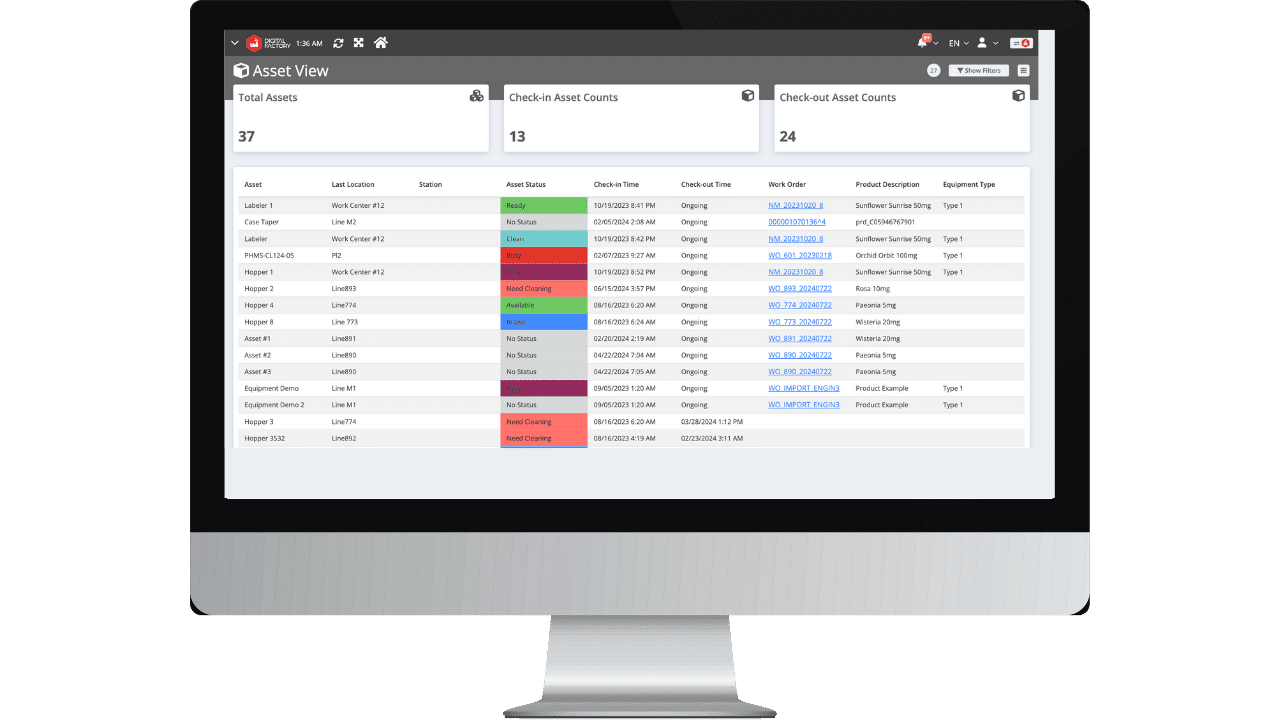Click the cube icon beside the Asset View title

[241, 71]
